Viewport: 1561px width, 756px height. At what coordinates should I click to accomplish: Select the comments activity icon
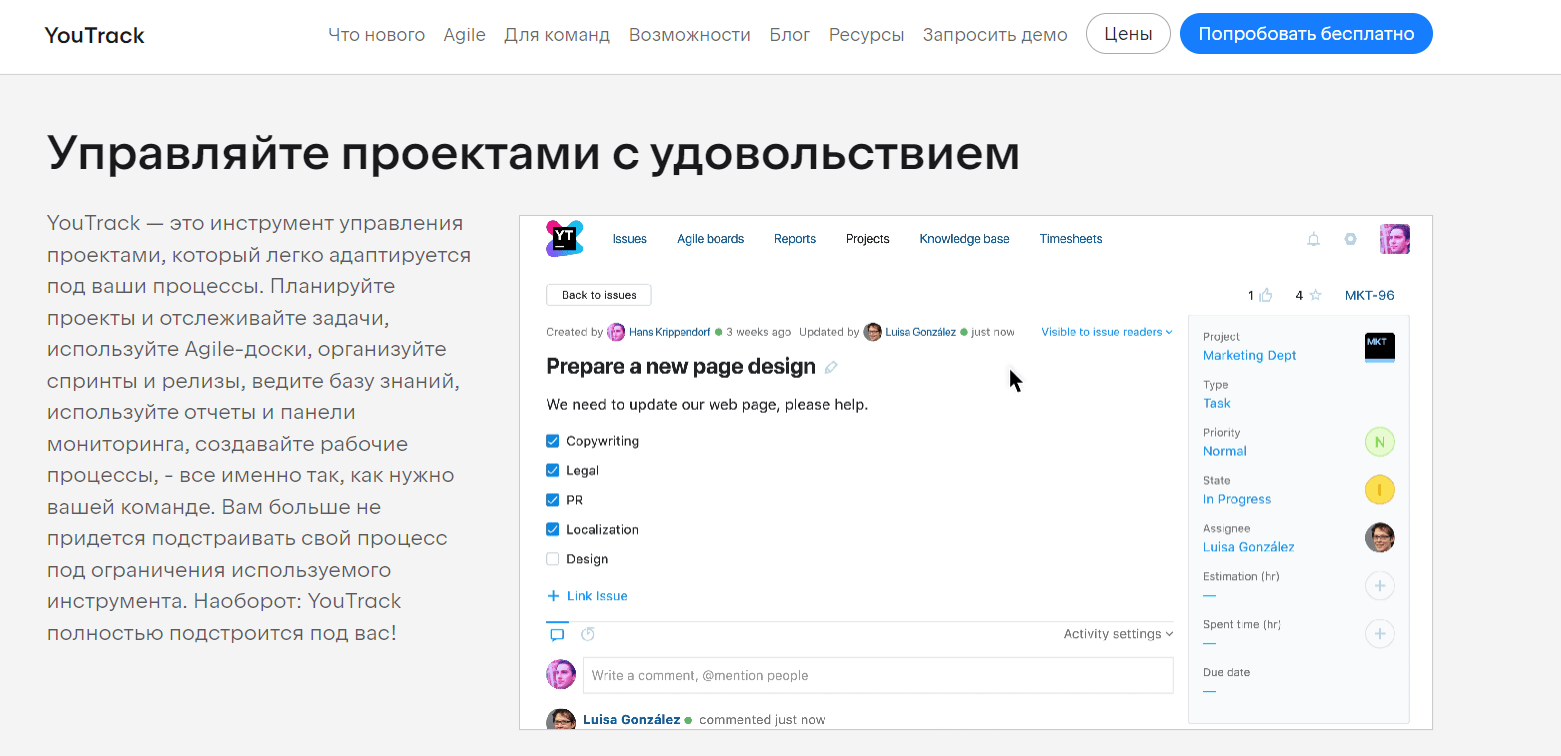click(x=557, y=634)
